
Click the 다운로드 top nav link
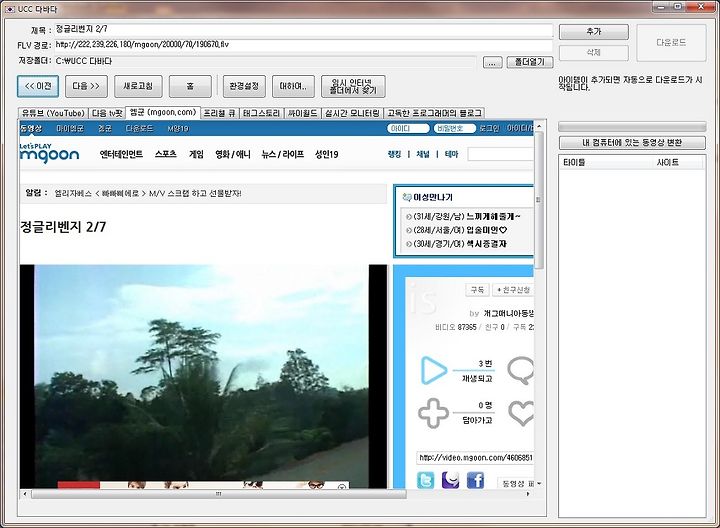tap(139, 129)
